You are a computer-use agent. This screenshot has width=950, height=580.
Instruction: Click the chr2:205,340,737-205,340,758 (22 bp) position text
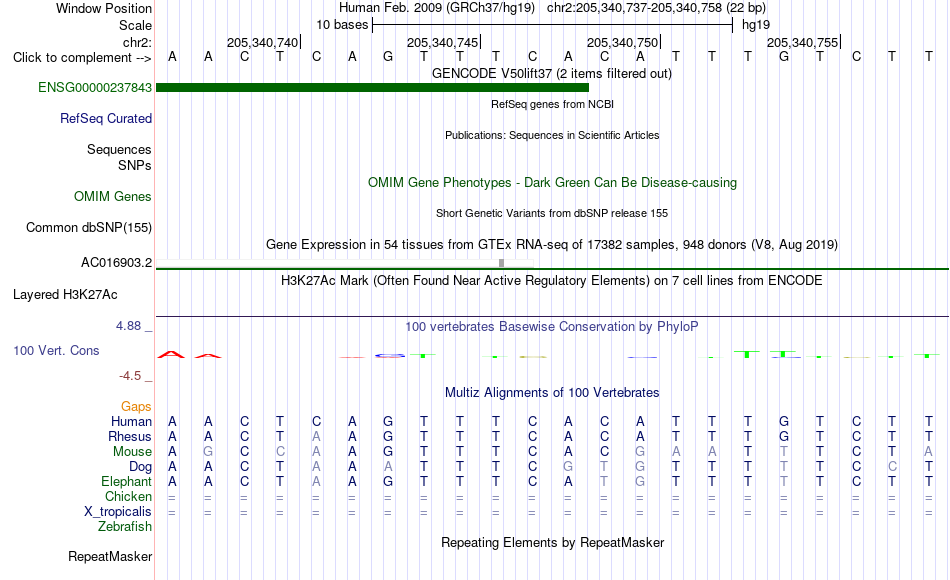[656, 8]
